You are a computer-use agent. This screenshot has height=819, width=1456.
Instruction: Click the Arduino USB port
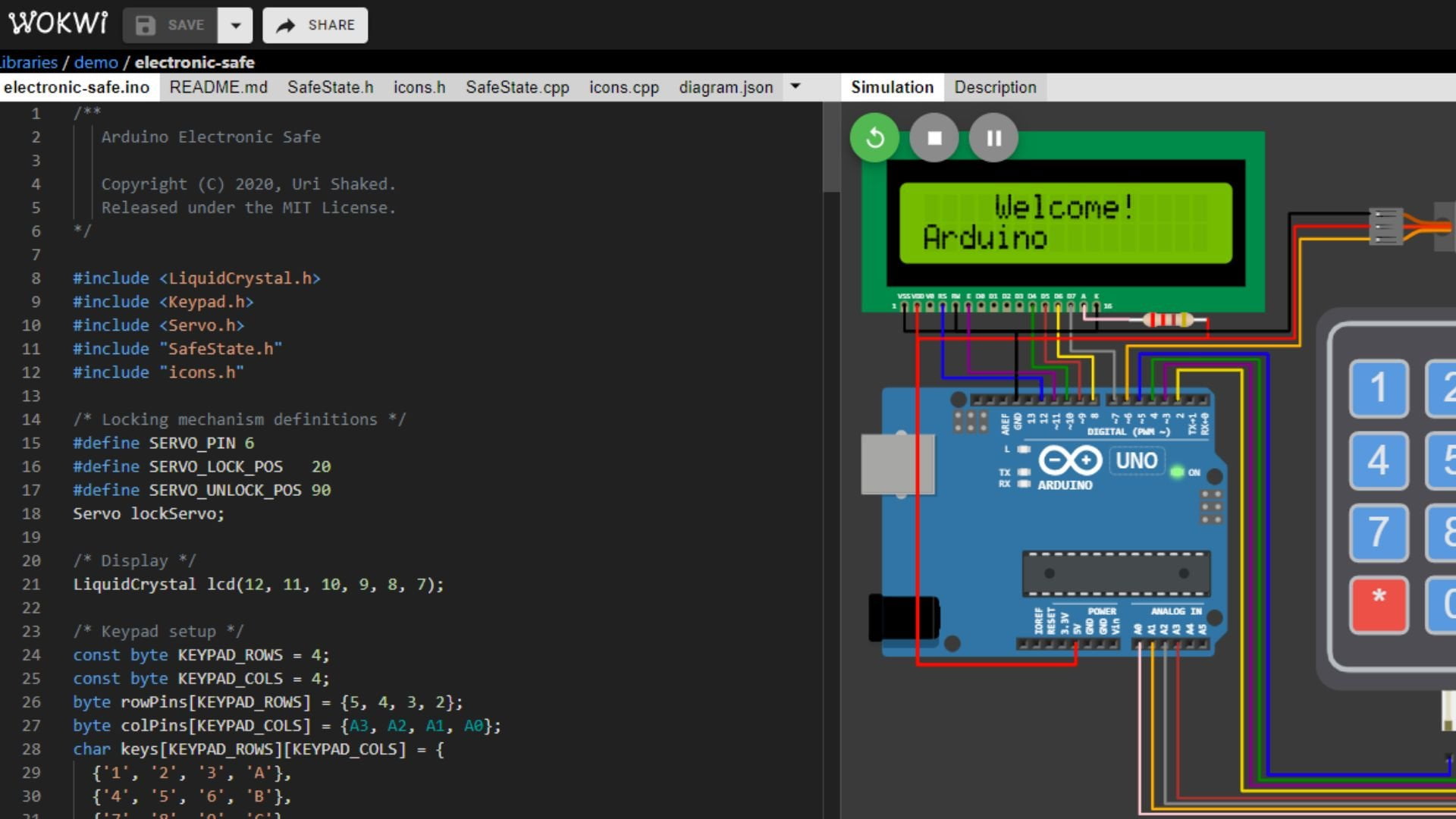[x=897, y=463]
